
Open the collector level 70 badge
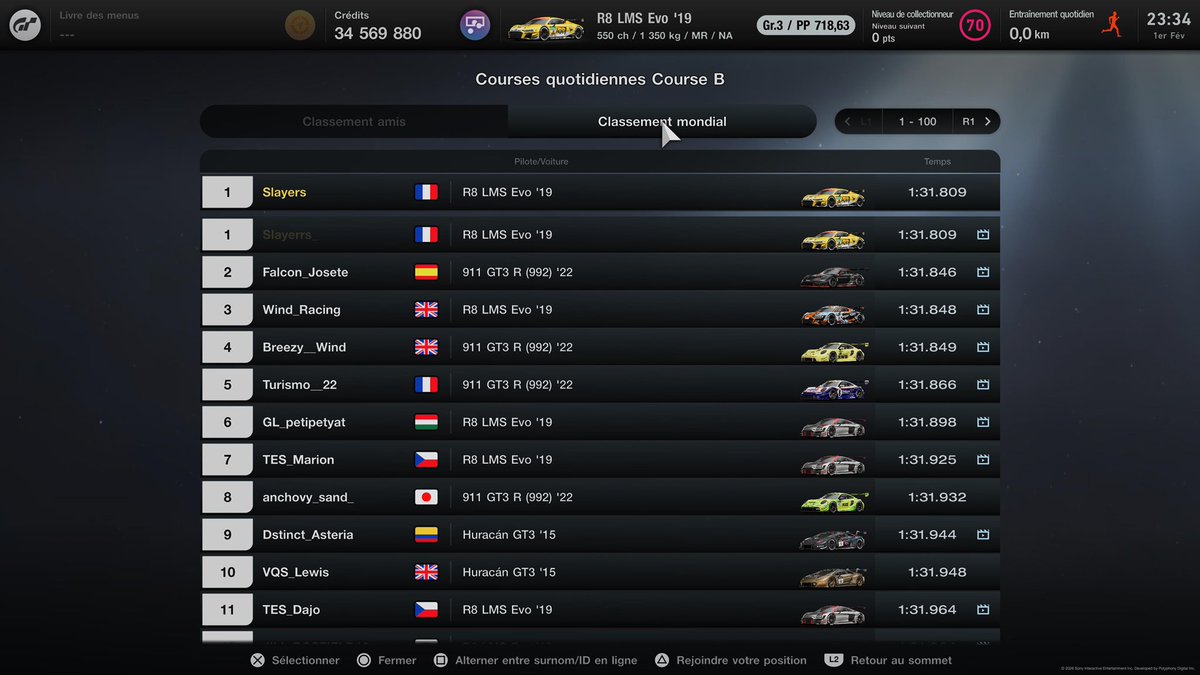[974, 26]
